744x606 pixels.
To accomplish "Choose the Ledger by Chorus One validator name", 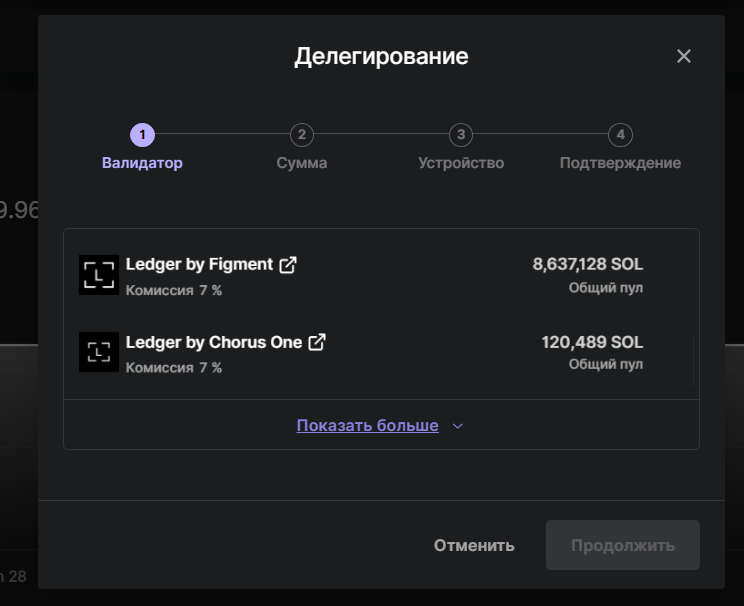I will tap(213, 342).
